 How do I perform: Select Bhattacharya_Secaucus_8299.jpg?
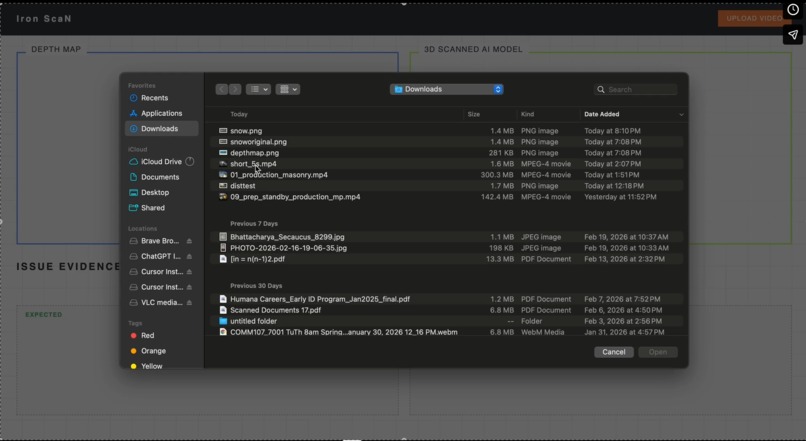pos(446,237)
